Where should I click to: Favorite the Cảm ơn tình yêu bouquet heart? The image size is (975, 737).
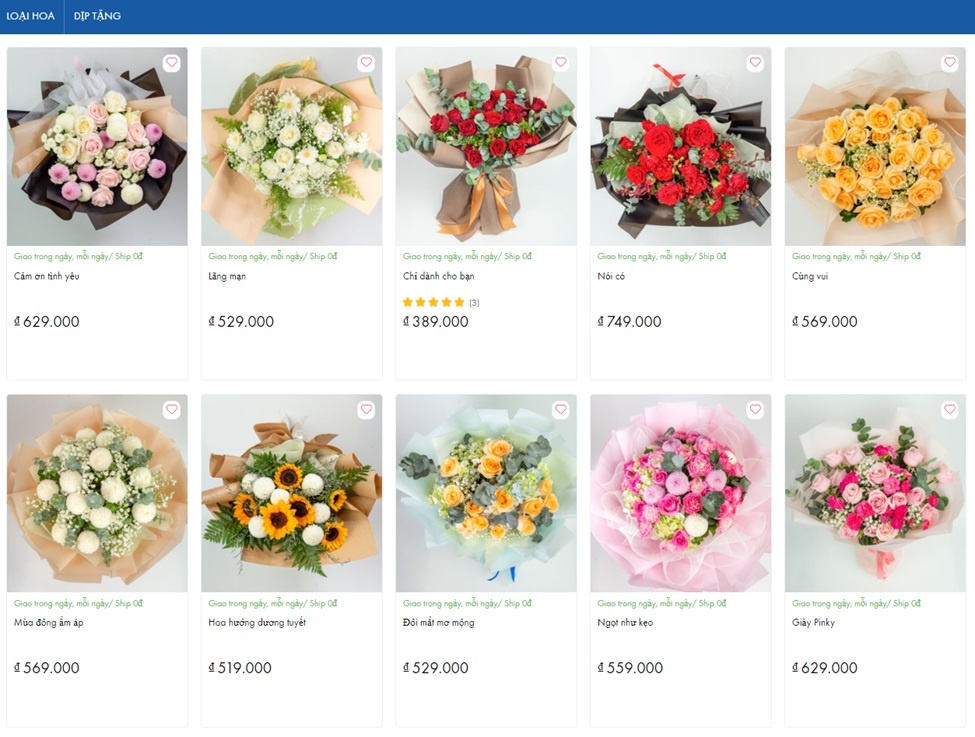171,63
